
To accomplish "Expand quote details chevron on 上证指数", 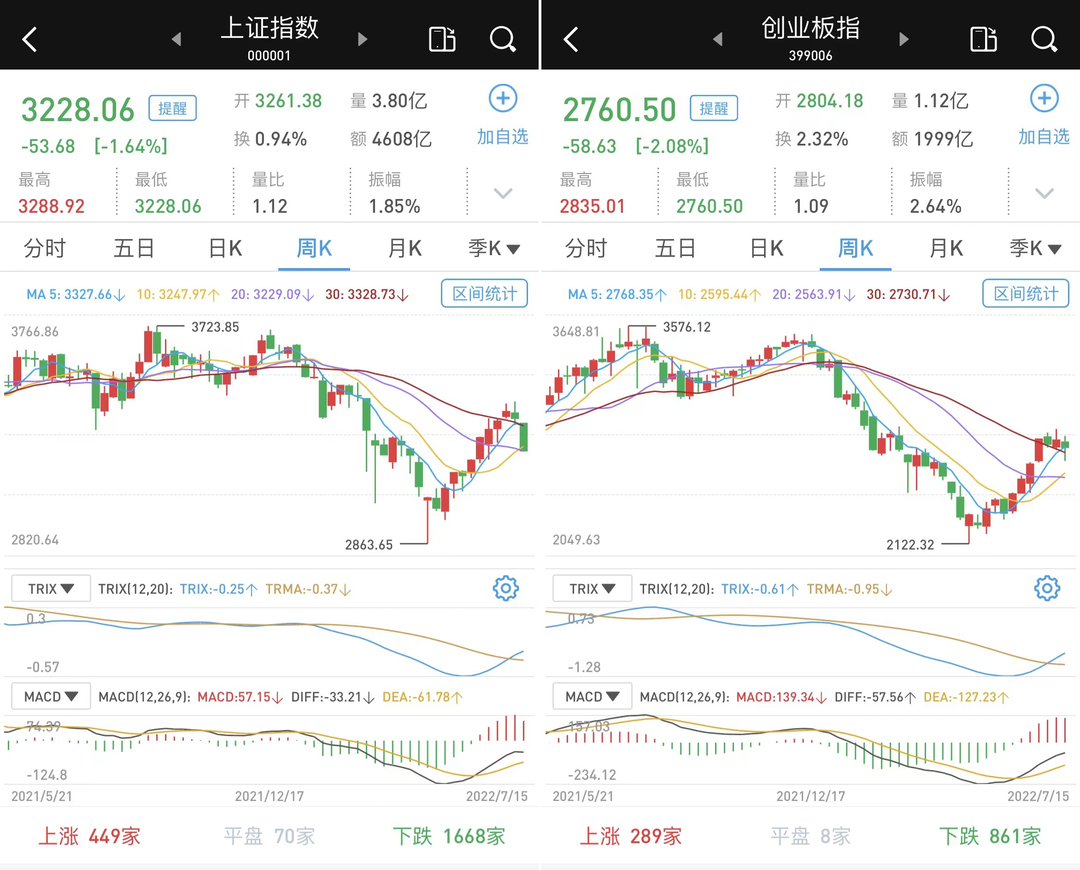I will click(x=503, y=193).
